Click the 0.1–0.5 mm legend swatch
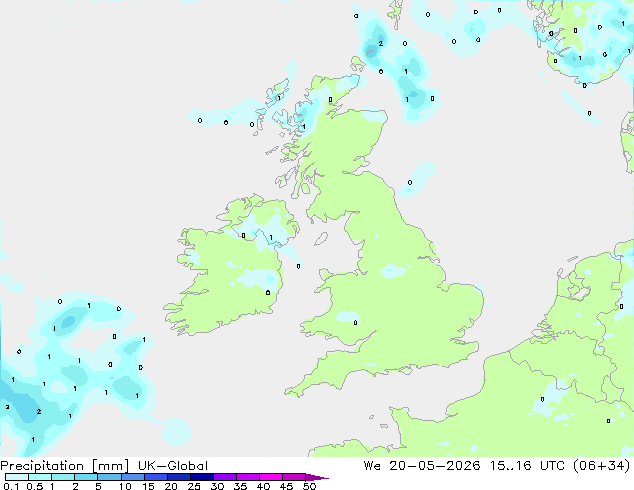Image resolution: width=634 pixels, height=490 pixels. coord(17,477)
